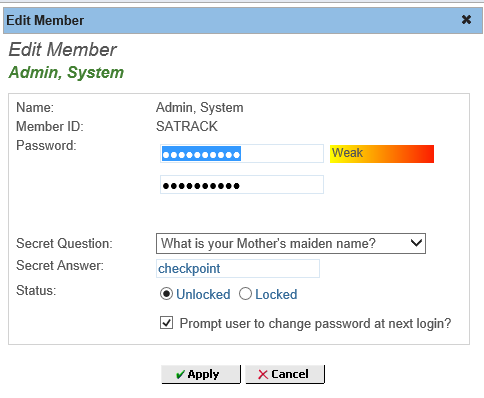The image size is (484, 398).
Task: Click the Unlocked label text
Action: click(203, 294)
